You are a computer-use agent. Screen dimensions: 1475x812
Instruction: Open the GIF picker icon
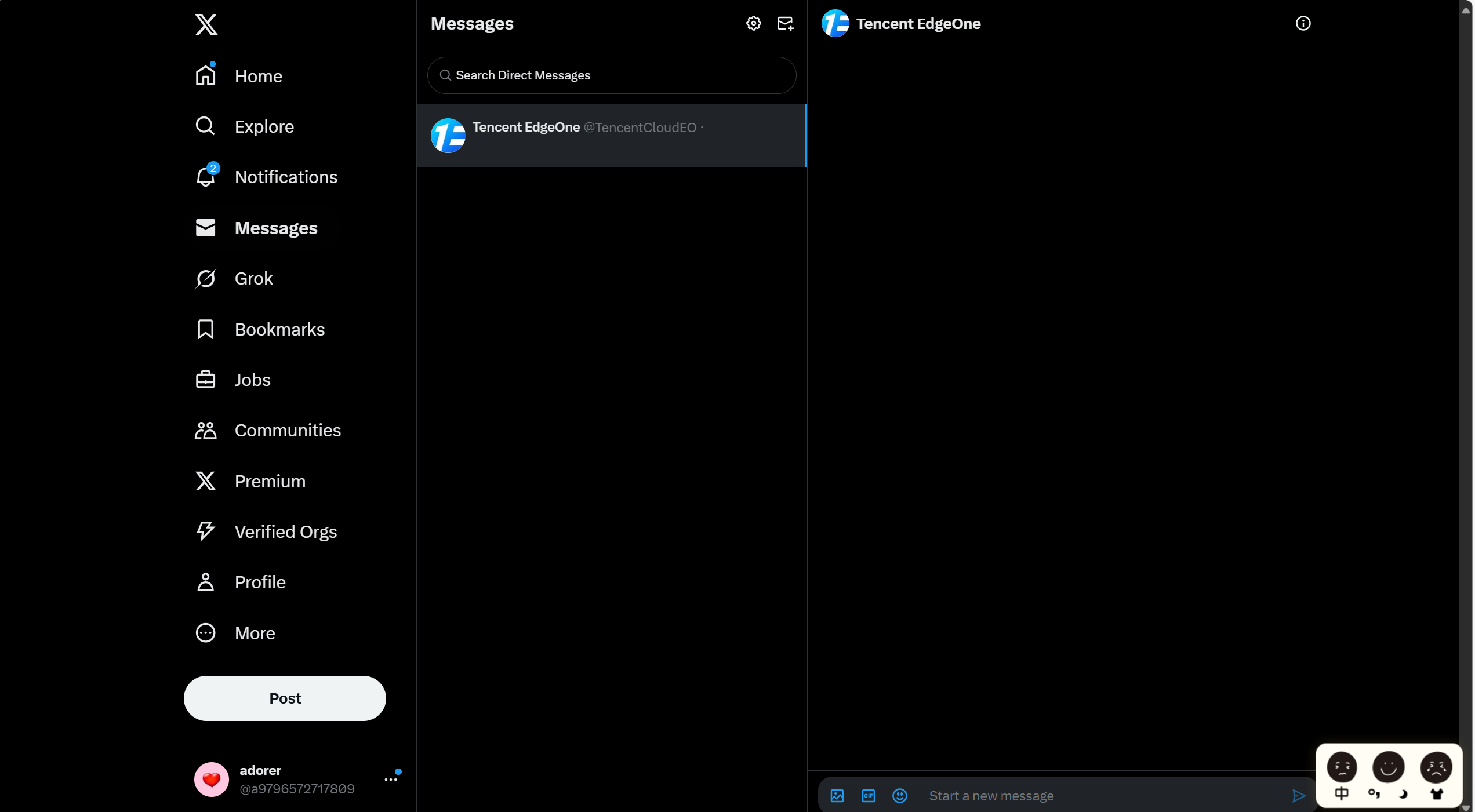pyautogui.click(x=868, y=796)
